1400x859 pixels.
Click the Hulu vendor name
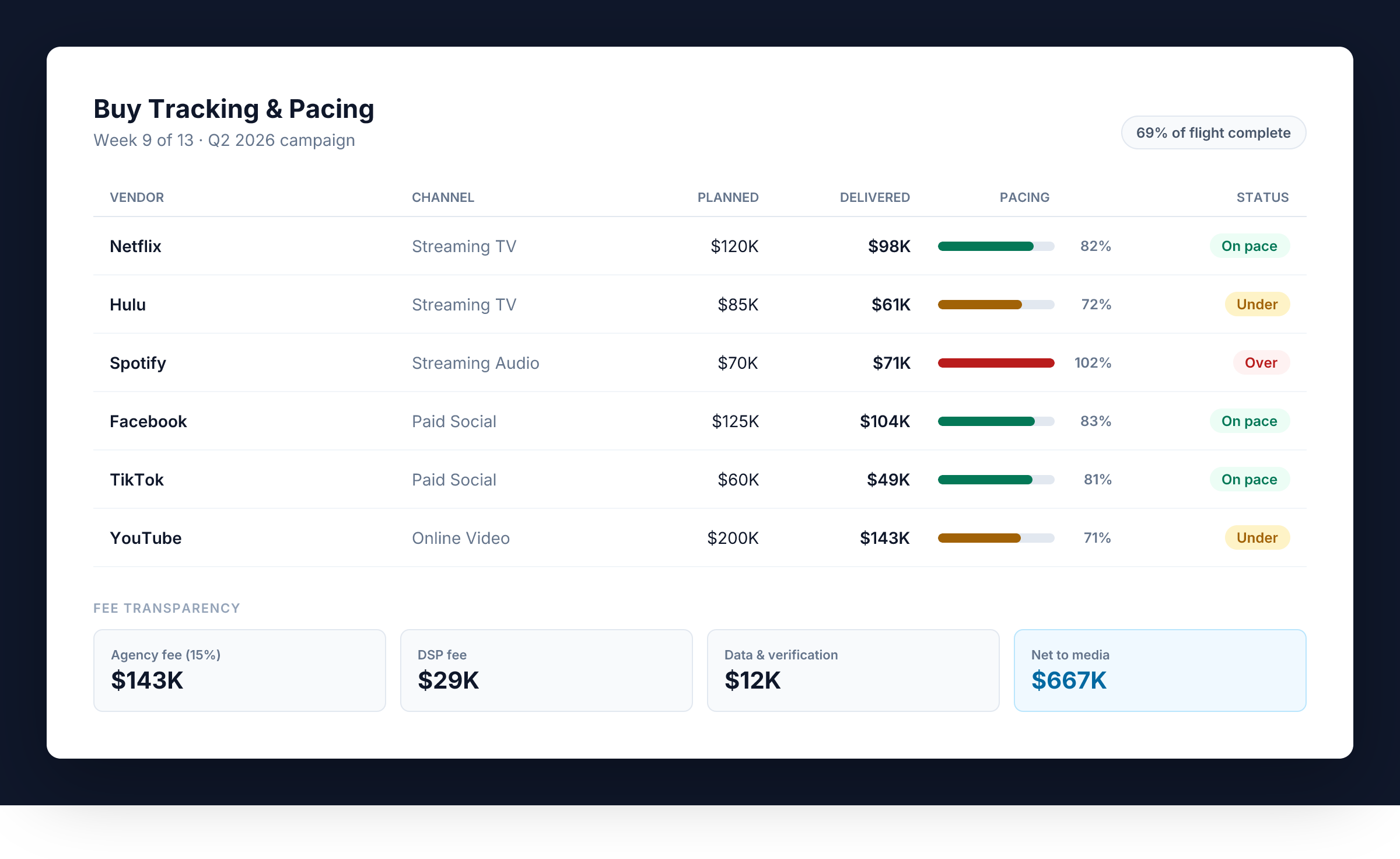click(128, 305)
